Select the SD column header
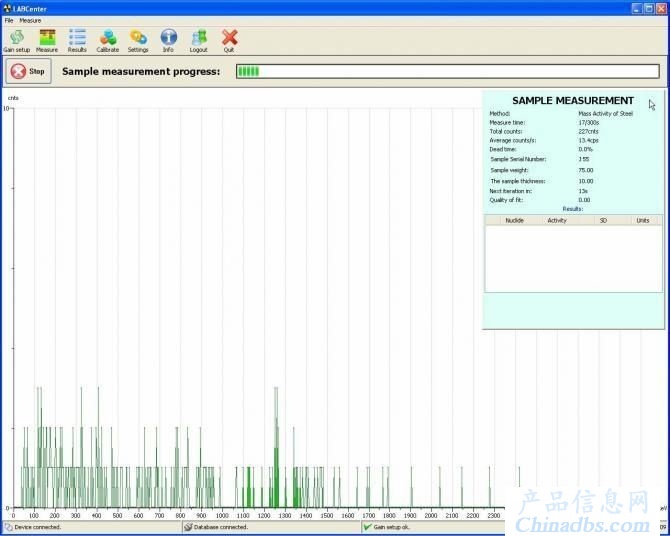 click(603, 221)
